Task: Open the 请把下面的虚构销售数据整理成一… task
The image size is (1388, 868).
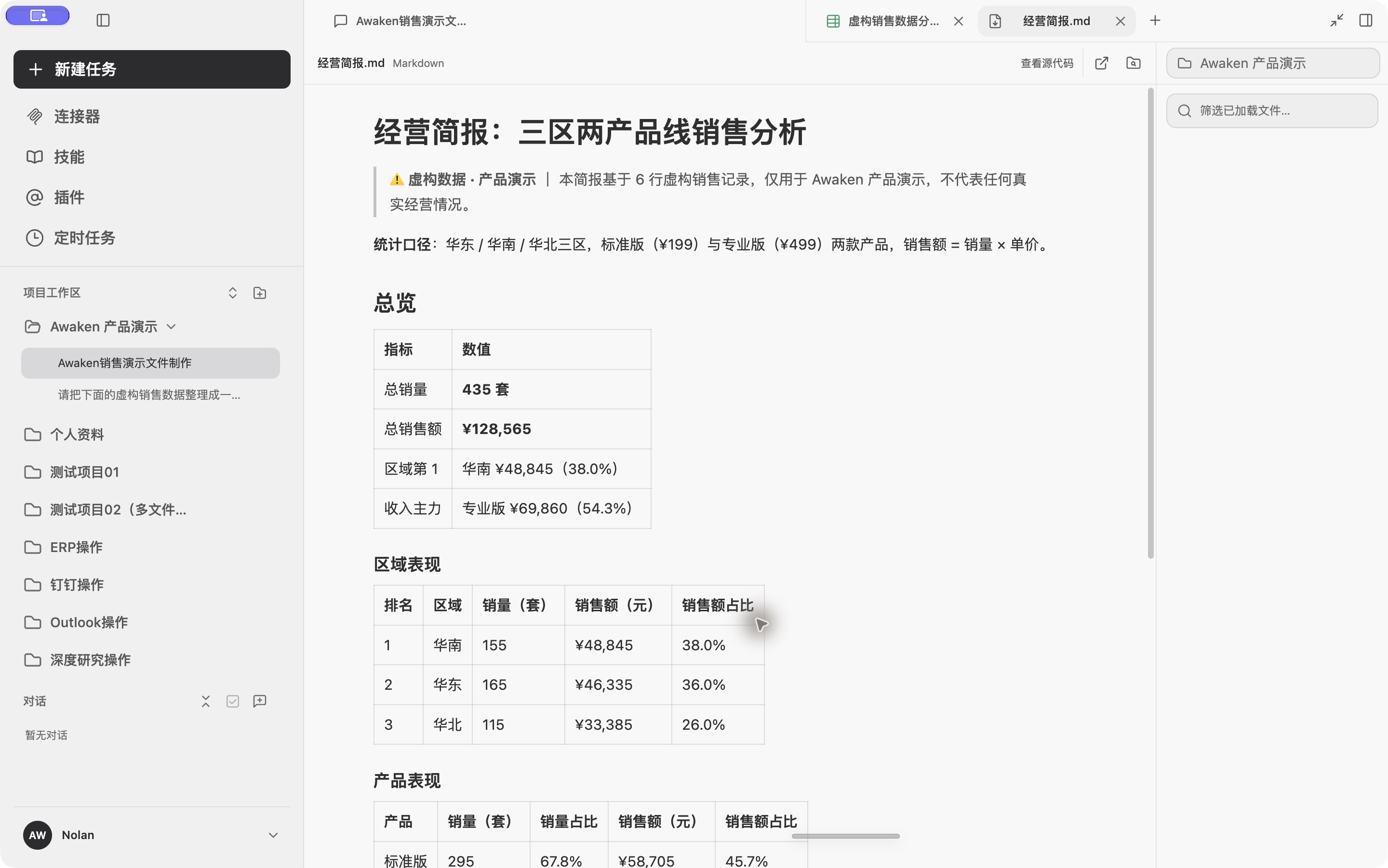Action: coord(149,395)
